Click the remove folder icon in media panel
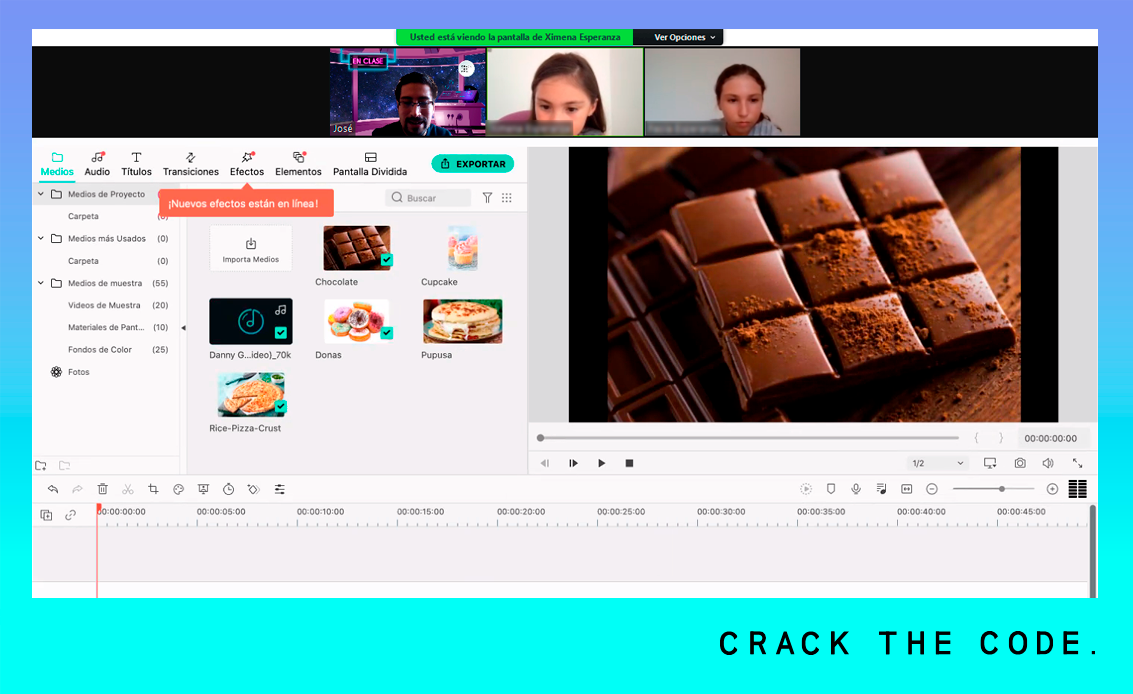The height and width of the screenshot is (694, 1133). [64, 466]
